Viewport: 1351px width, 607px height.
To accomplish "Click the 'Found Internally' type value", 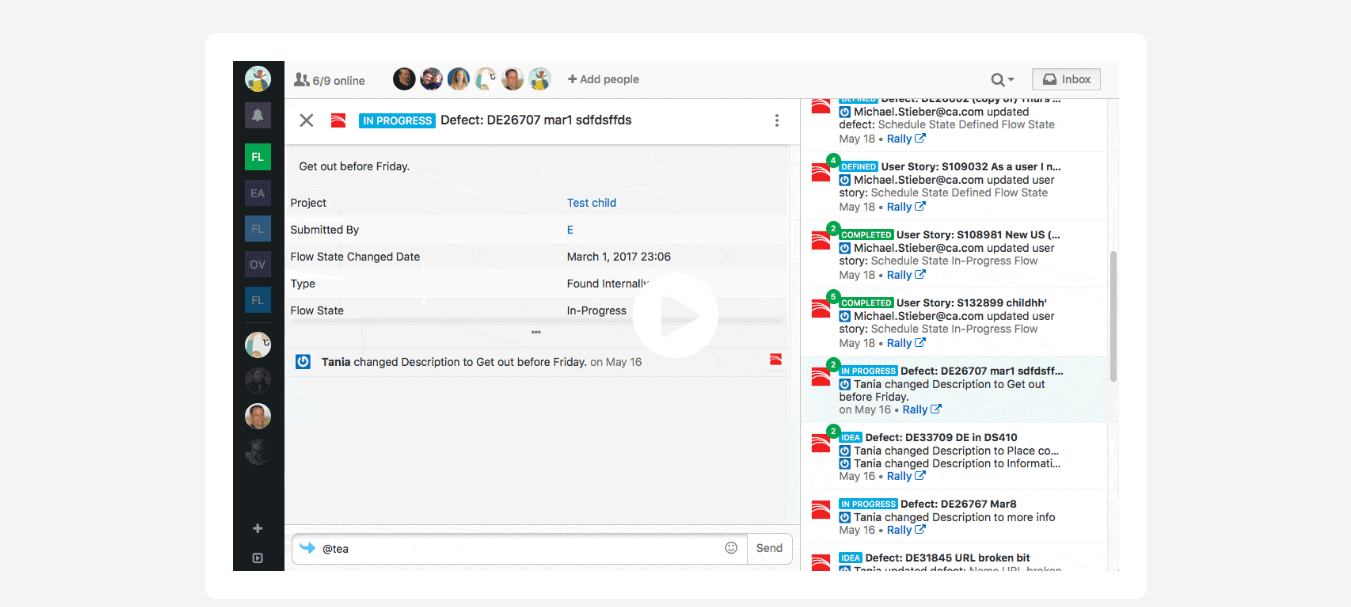I will (x=608, y=284).
